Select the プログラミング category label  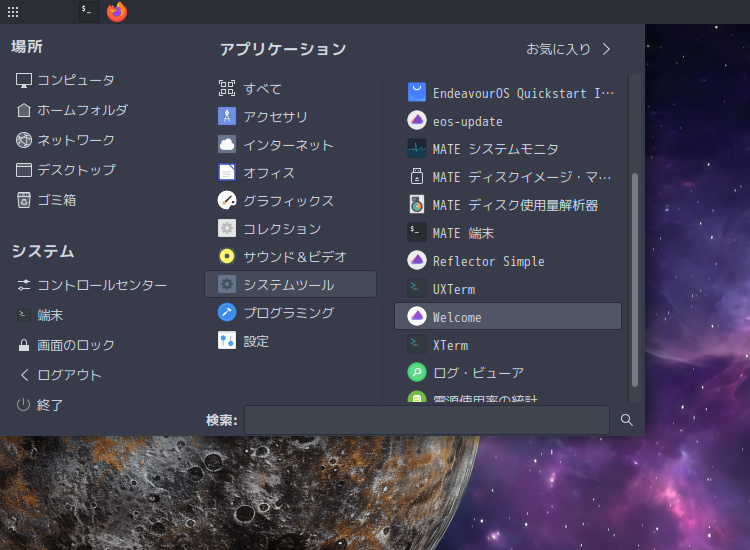tap(288, 313)
